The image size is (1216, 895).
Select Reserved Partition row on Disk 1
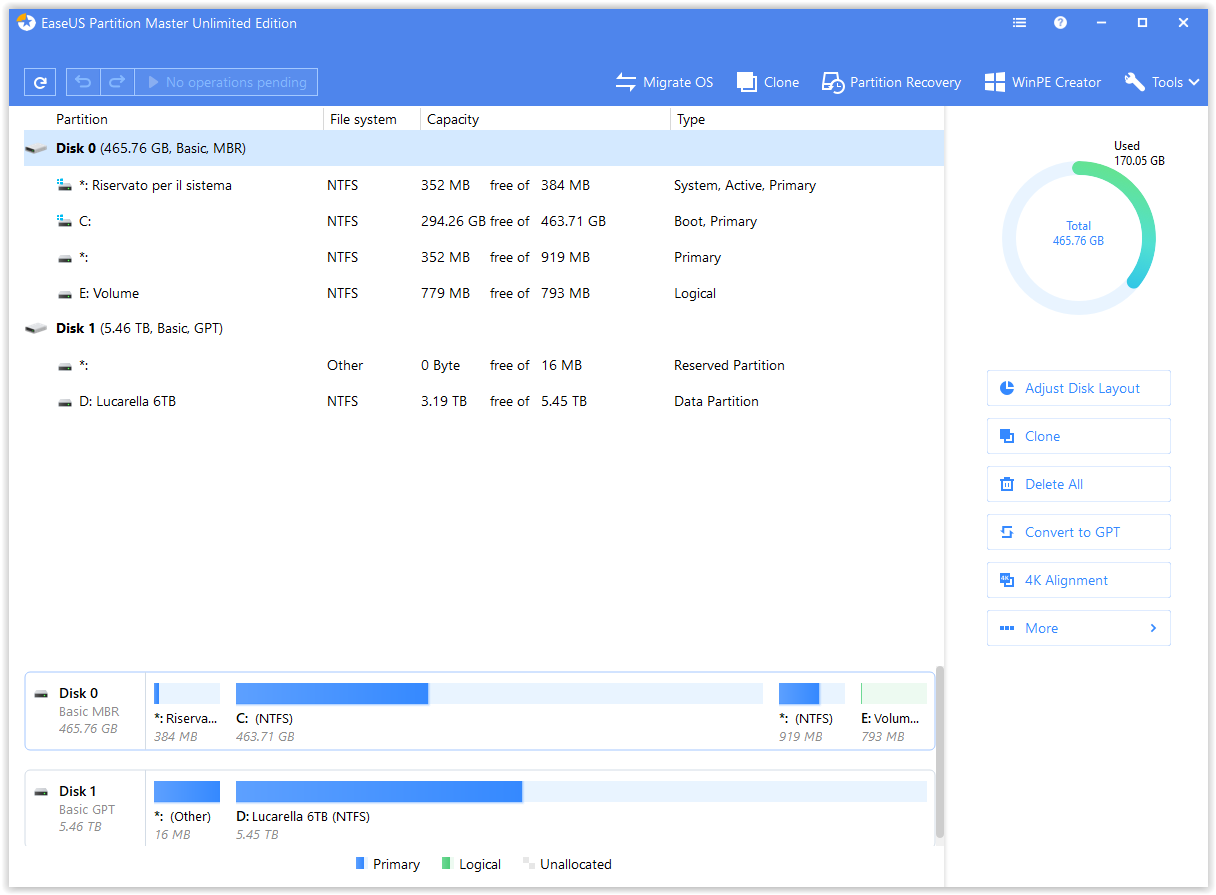pyautogui.click(x=484, y=365)
